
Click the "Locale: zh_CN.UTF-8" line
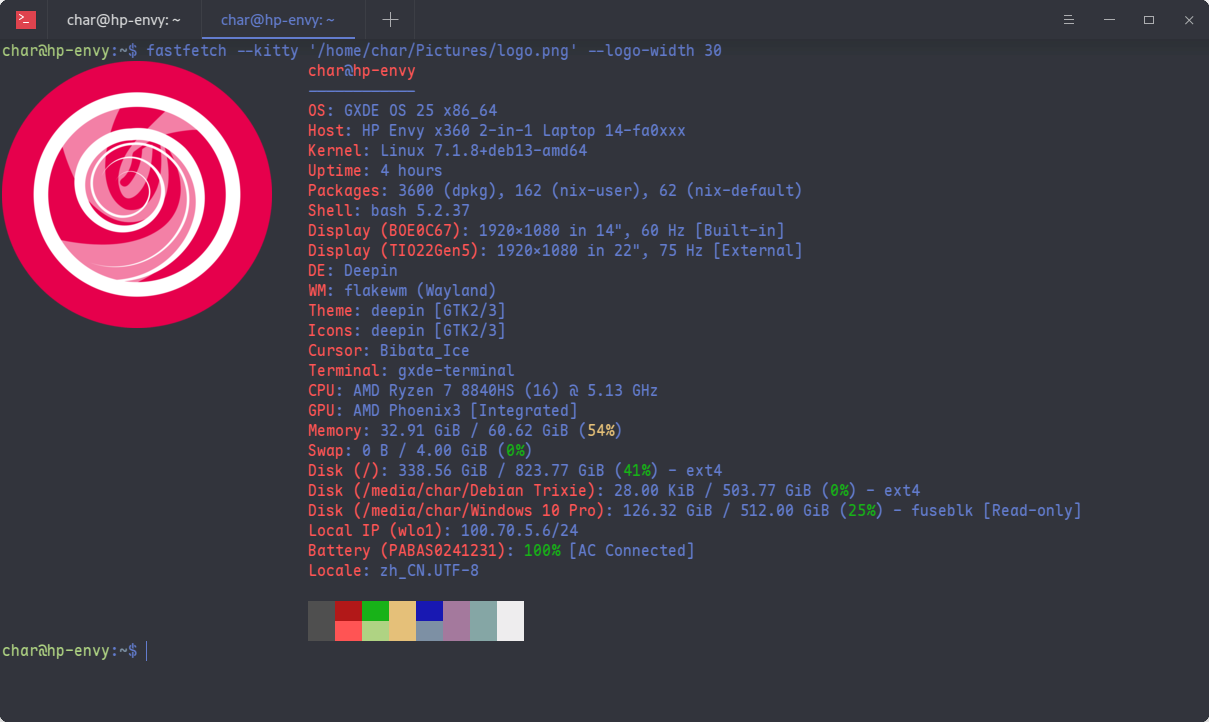click(x=393, y=571)
